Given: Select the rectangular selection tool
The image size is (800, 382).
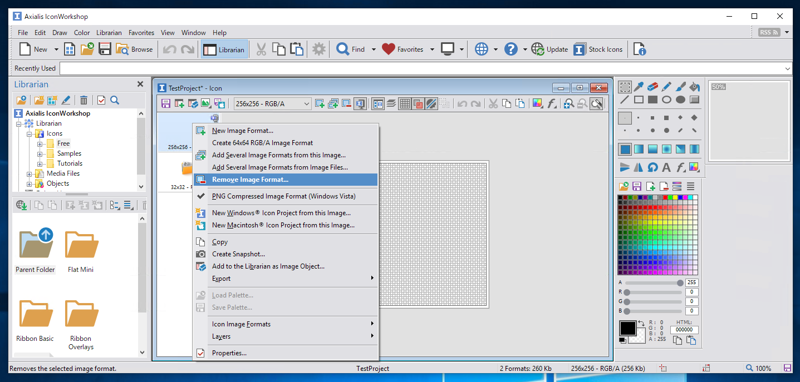Looking at the screenshot, I should point(625,87).
